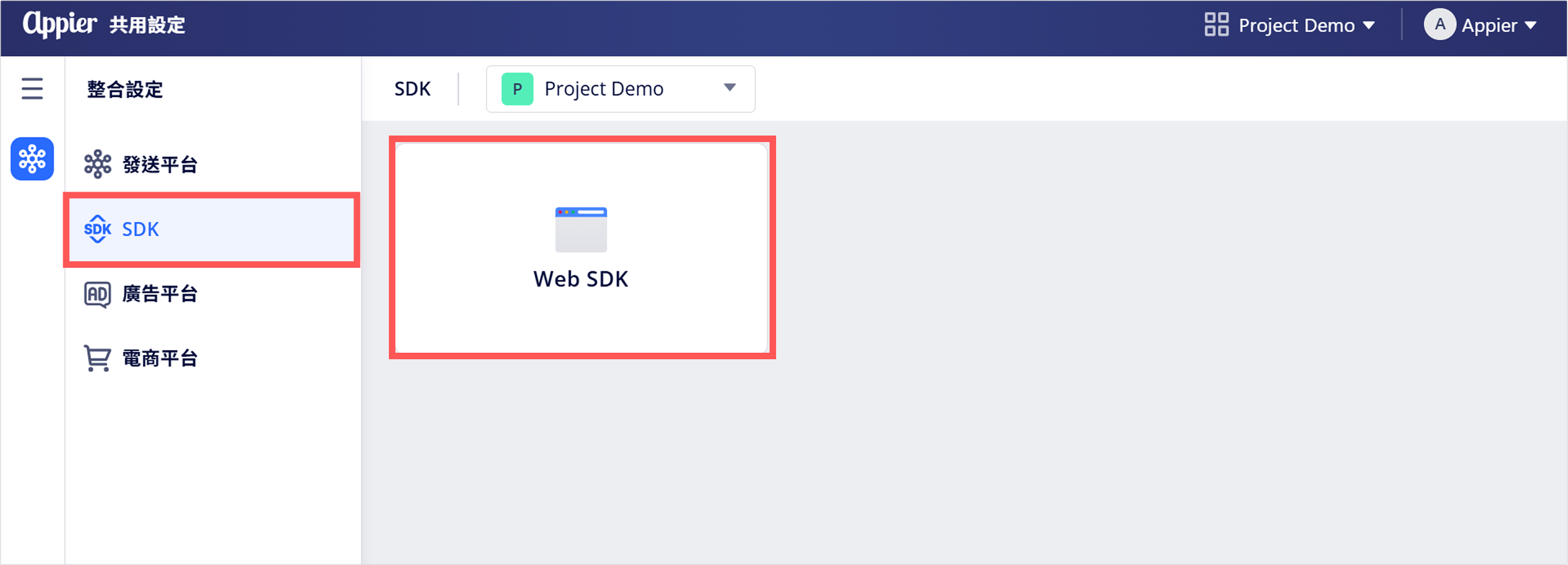Open the Project Demo header dropdown
Image resolution: width=1568 pixels, height=565 pixels.
point(1290,25)
